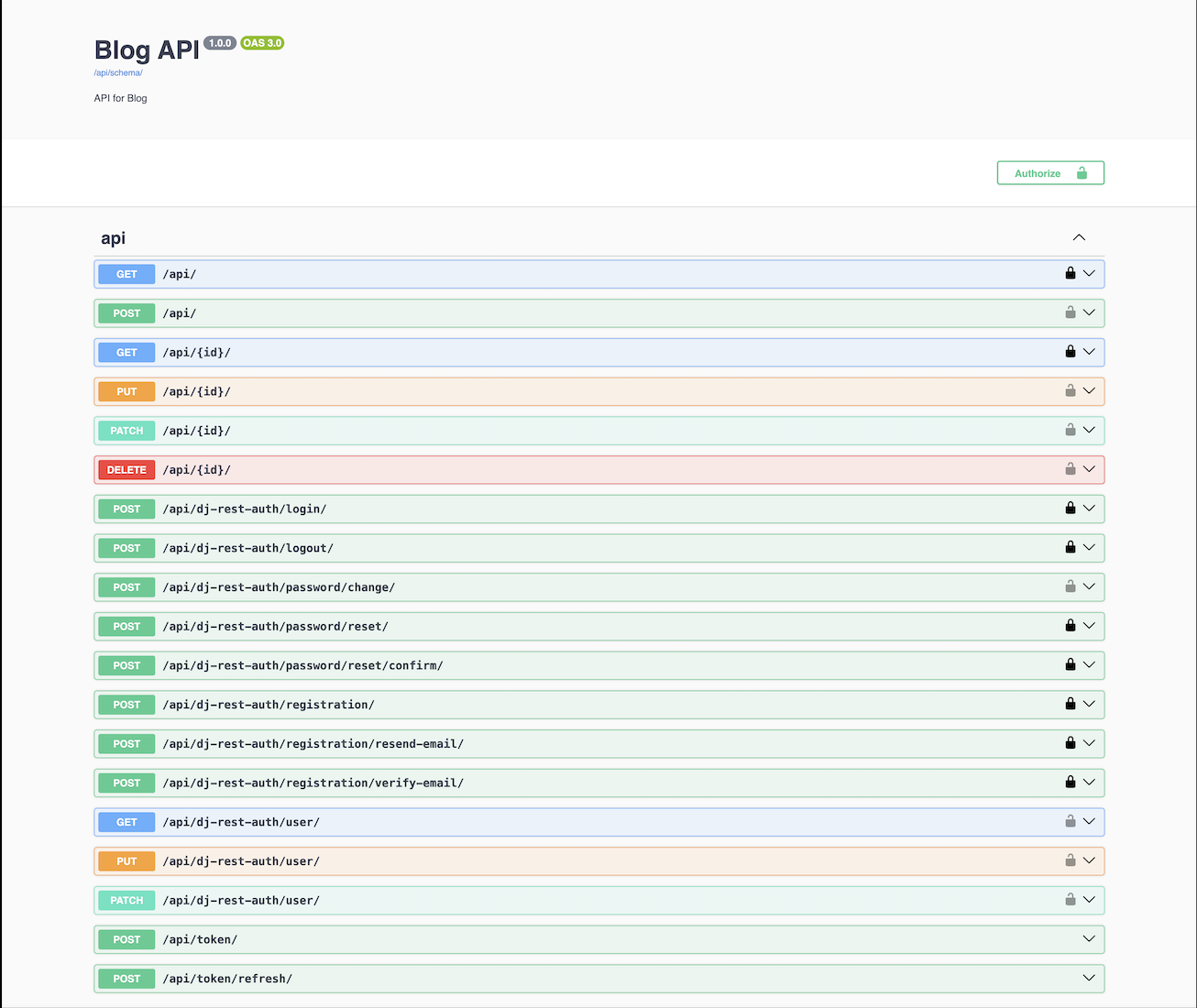Click the lock icon on /password/reset/ row

pyautogui.click(x=1070, y=626)
